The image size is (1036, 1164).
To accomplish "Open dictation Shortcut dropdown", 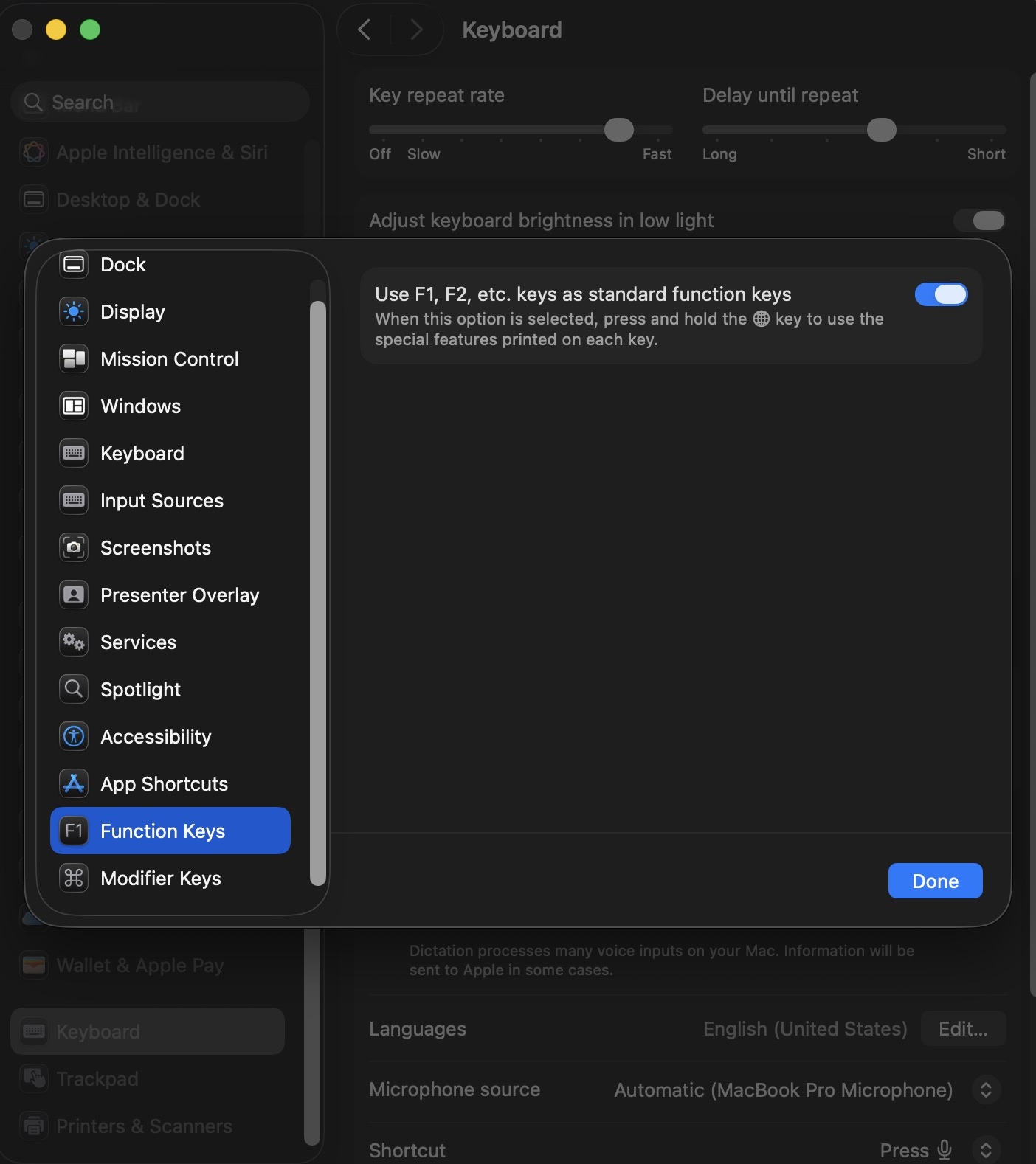I will [985, 1150].
